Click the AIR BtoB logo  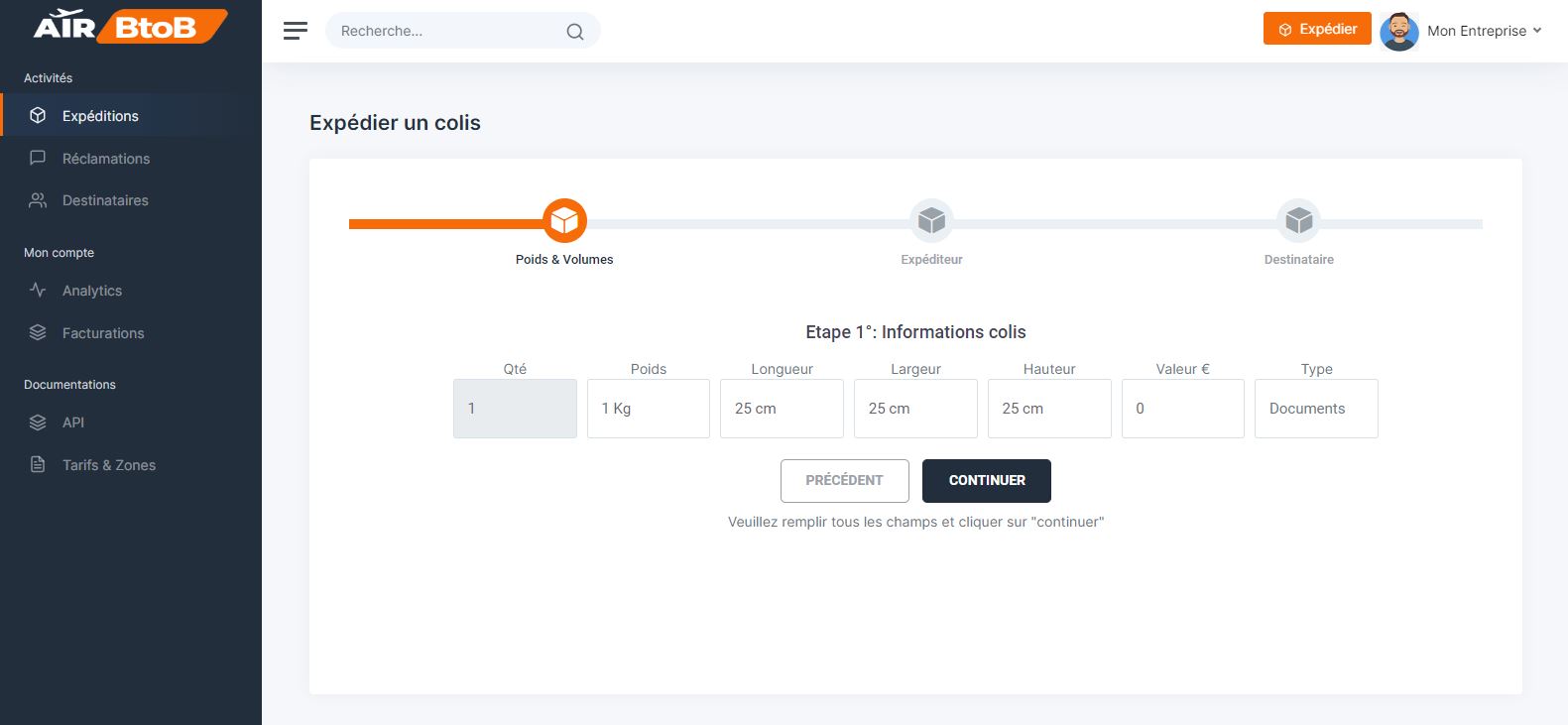[x=130, y=26]
